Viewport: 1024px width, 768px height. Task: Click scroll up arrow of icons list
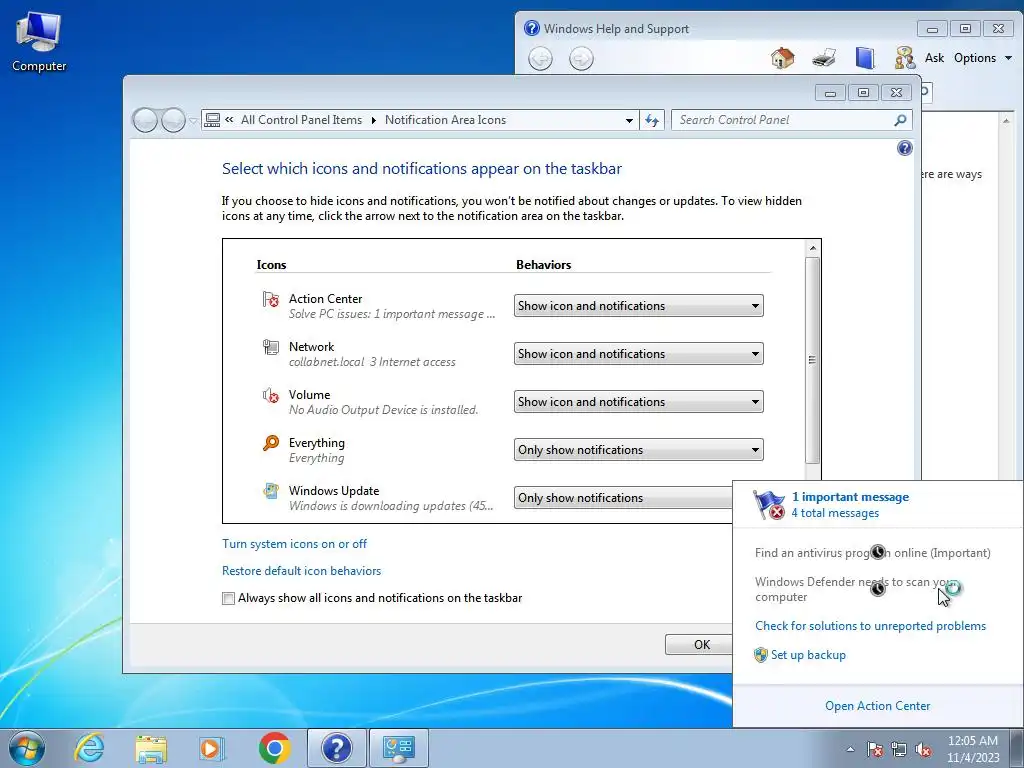[x=812, y=248]
